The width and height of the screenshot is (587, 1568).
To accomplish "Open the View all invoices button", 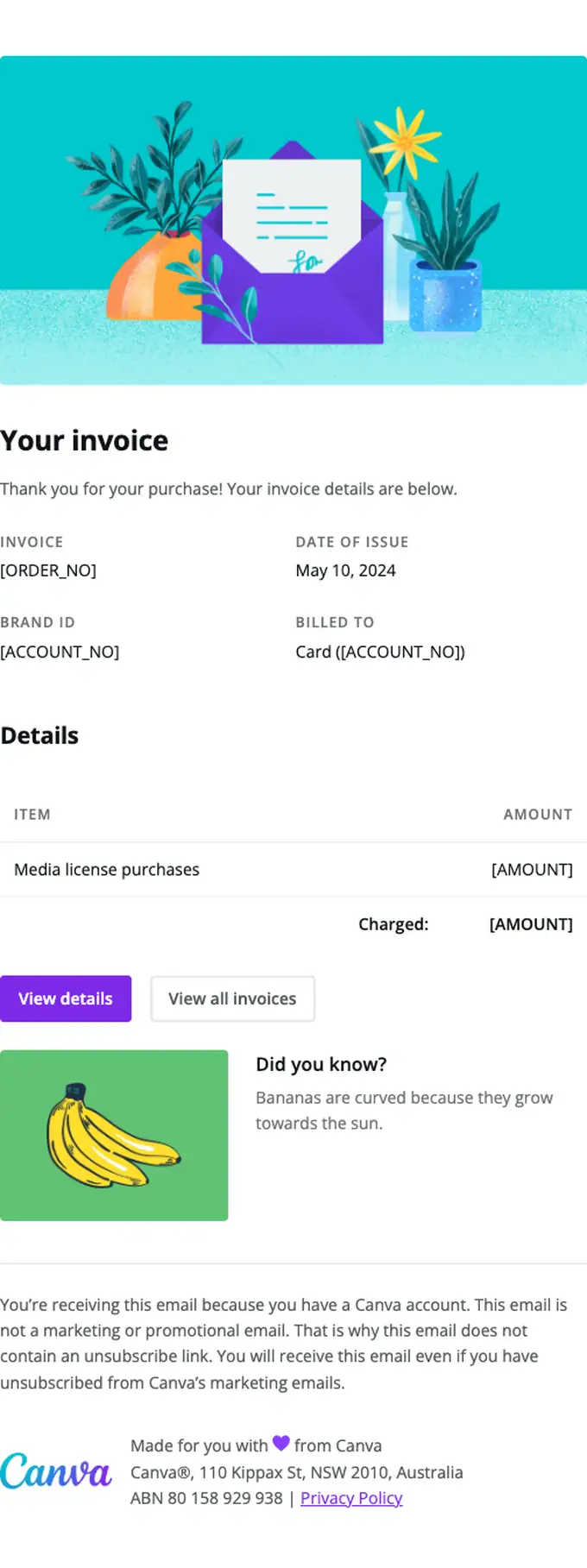I will tap(232, 998).
